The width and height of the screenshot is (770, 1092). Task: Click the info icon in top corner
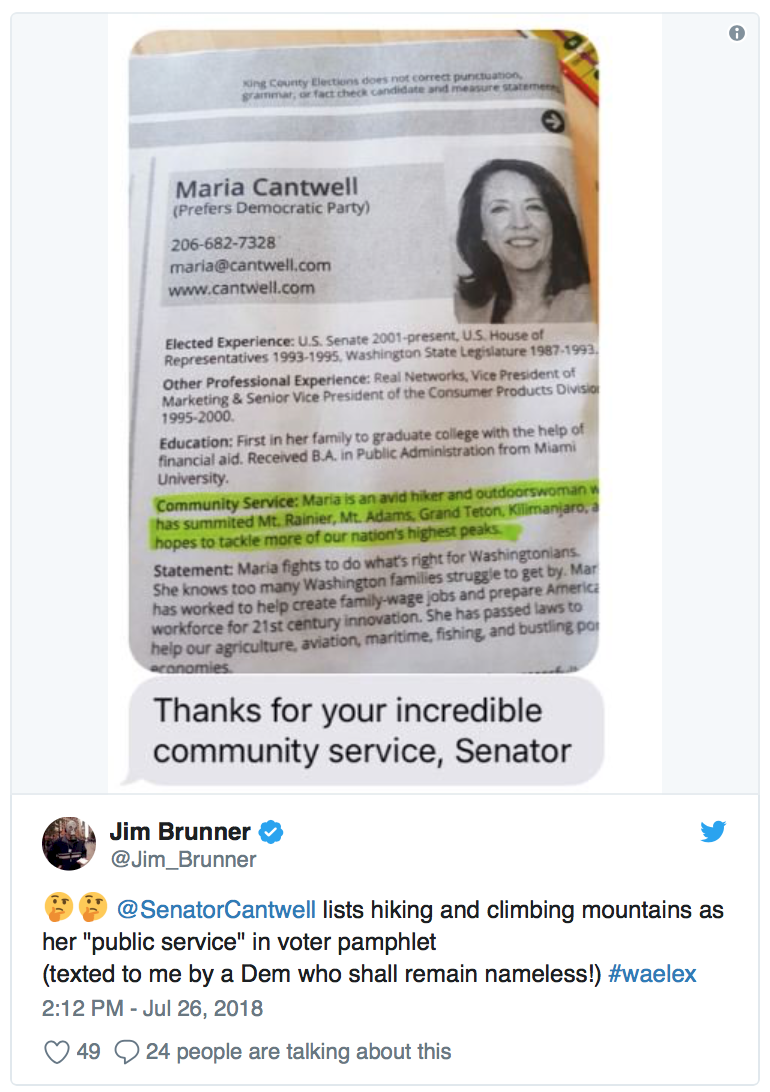(x=737, y=33)
